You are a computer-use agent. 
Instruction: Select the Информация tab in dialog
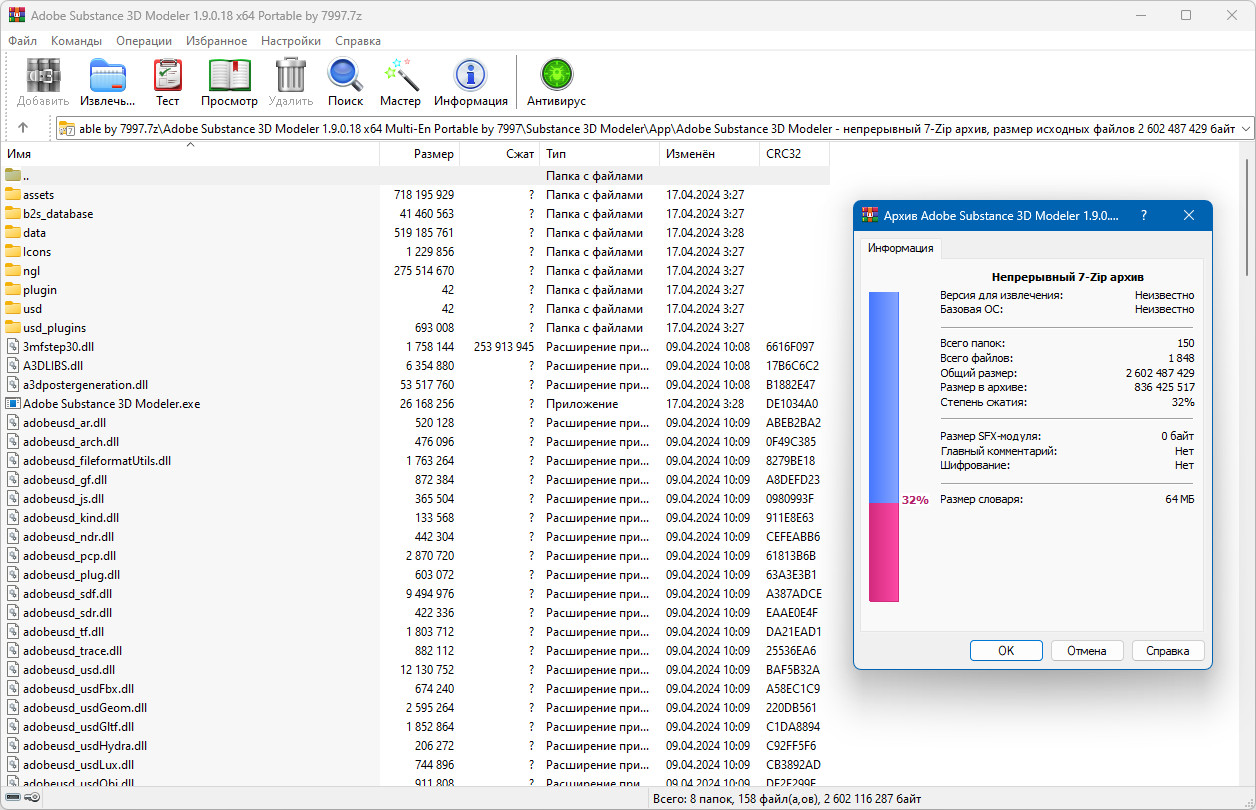click(x=900, y=248)
